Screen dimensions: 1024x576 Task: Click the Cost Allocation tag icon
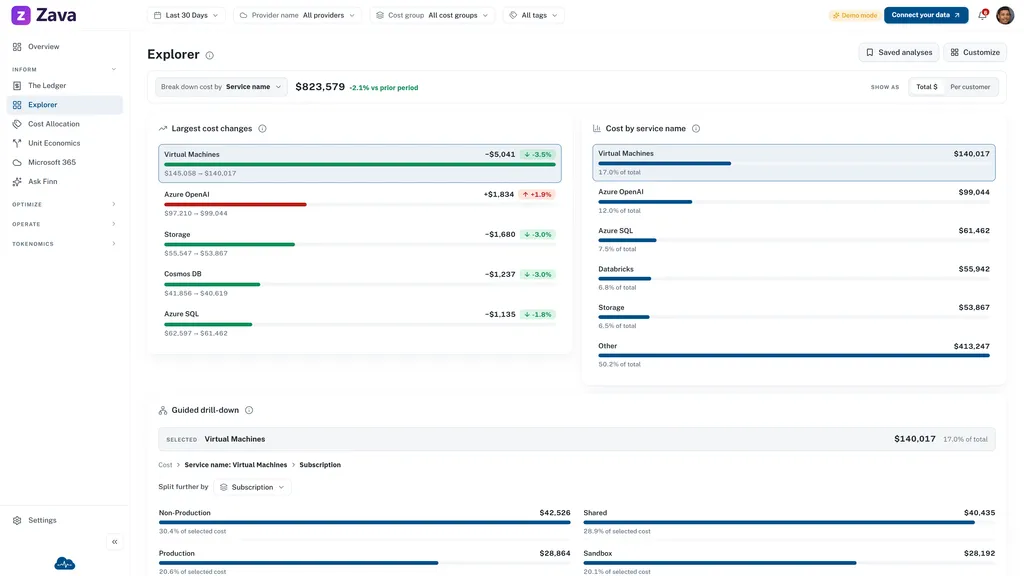[x=17, y=124]
